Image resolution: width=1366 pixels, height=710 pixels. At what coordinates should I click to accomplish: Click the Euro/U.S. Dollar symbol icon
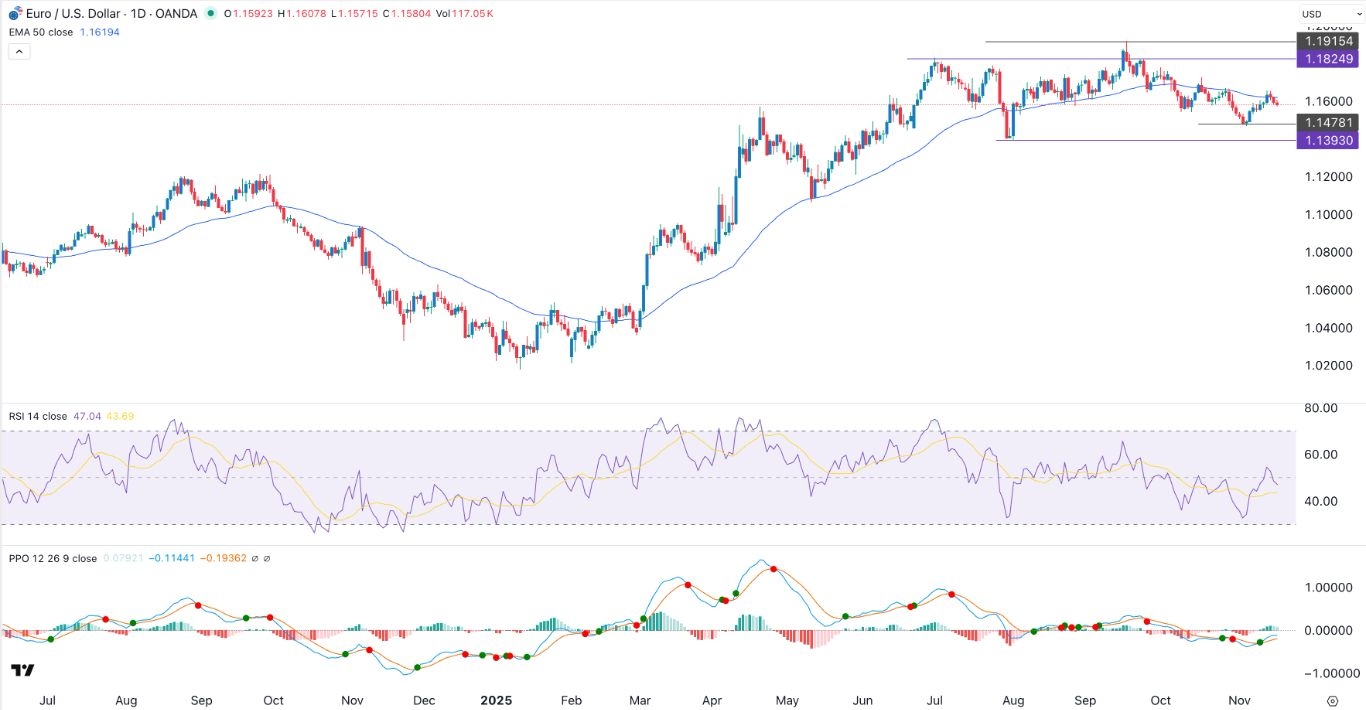pos(13,13)
